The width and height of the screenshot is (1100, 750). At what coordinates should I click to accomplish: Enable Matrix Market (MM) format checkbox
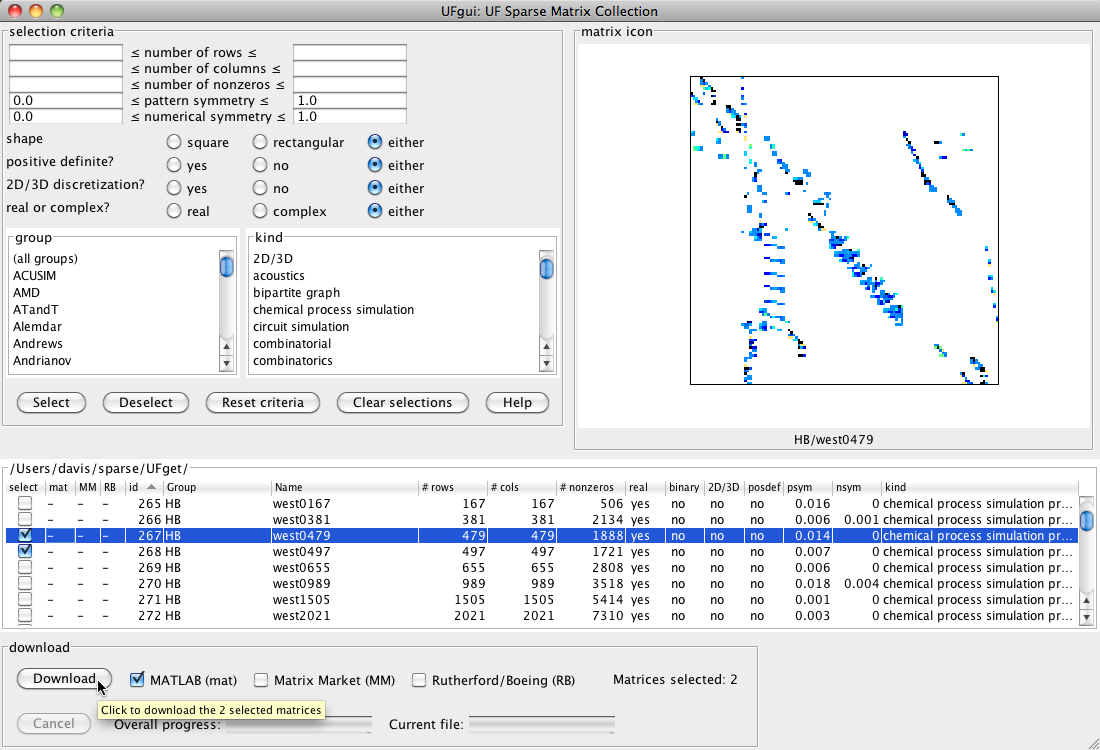coord(261,680)
